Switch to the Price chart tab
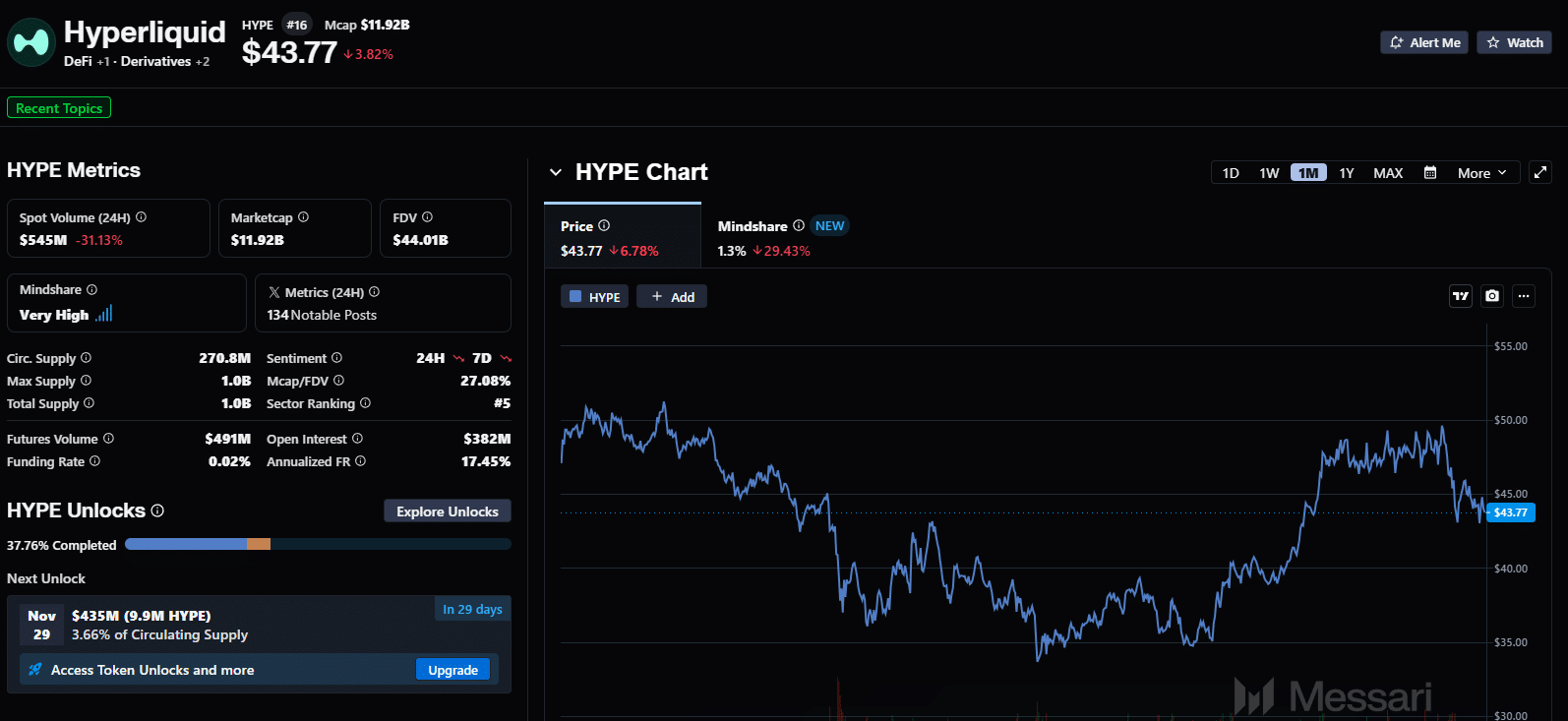 pyautogui.click(x=623, y=236)
